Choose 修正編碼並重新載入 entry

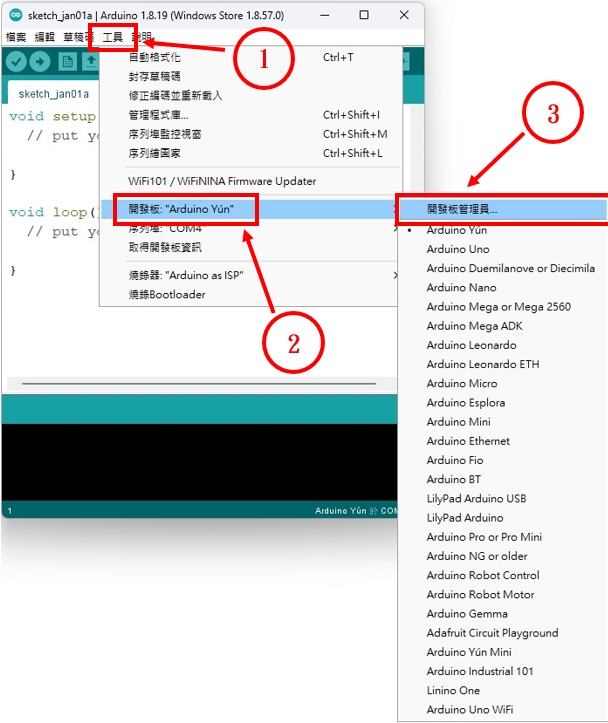click(249, 95)
